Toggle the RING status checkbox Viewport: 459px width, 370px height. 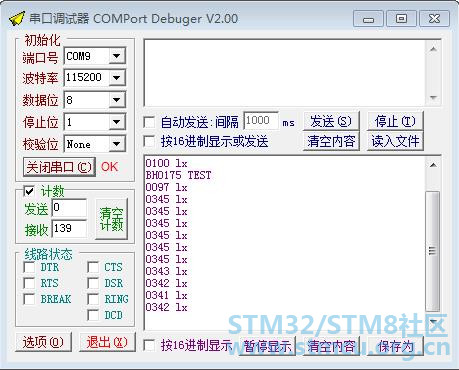click(x=93, y=299)
